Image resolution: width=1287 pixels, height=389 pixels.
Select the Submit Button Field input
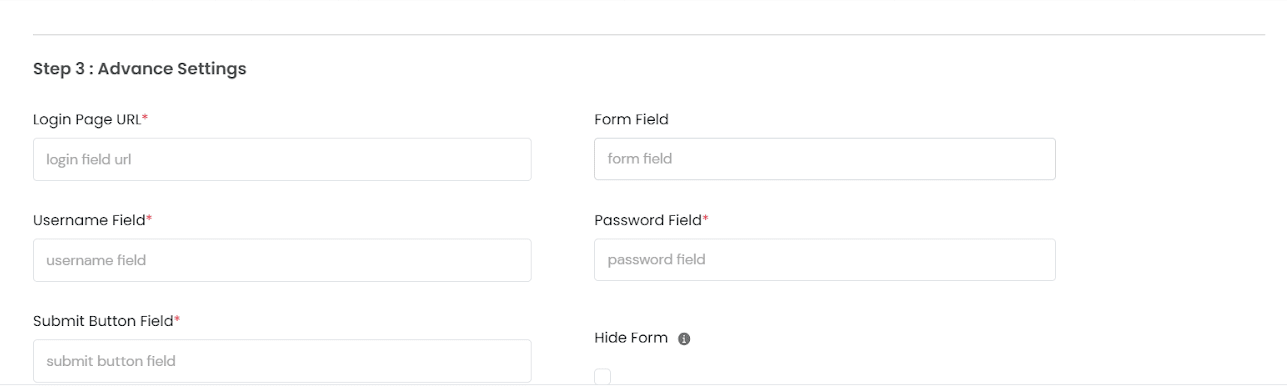[282, 361]
